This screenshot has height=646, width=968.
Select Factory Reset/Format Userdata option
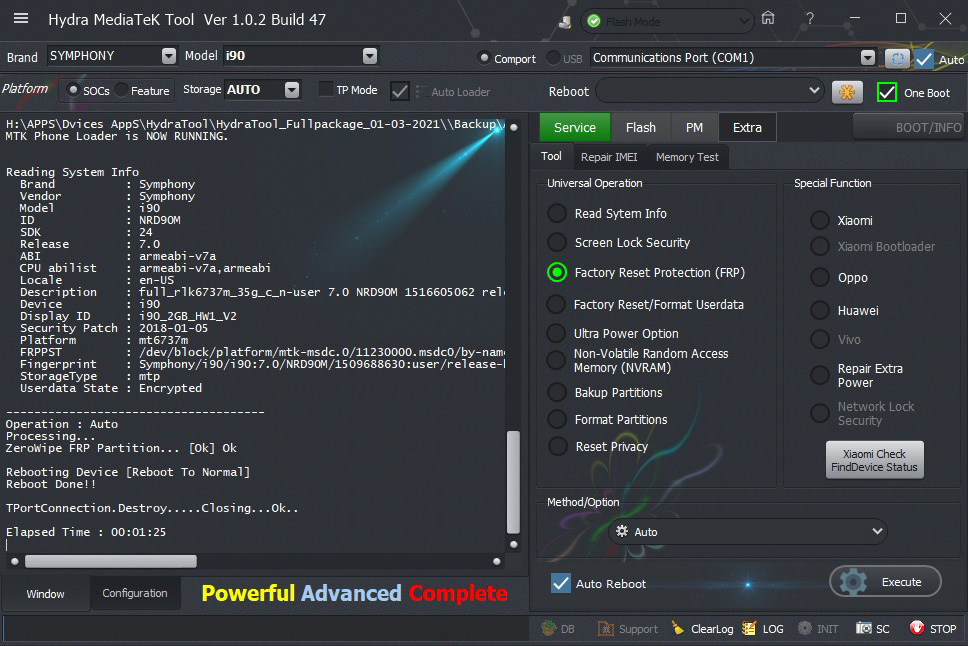point(556,304)
